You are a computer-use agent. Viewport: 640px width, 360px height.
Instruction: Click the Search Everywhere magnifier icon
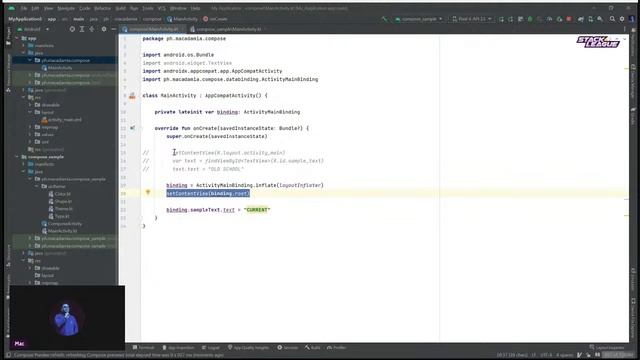(x=612, y=19)
